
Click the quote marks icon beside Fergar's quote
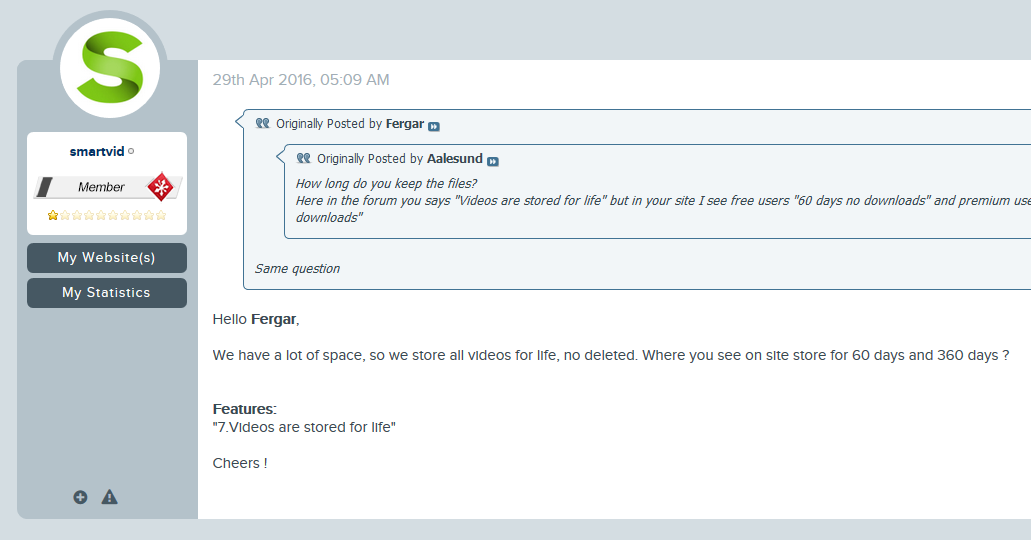[x=262, y=123]
